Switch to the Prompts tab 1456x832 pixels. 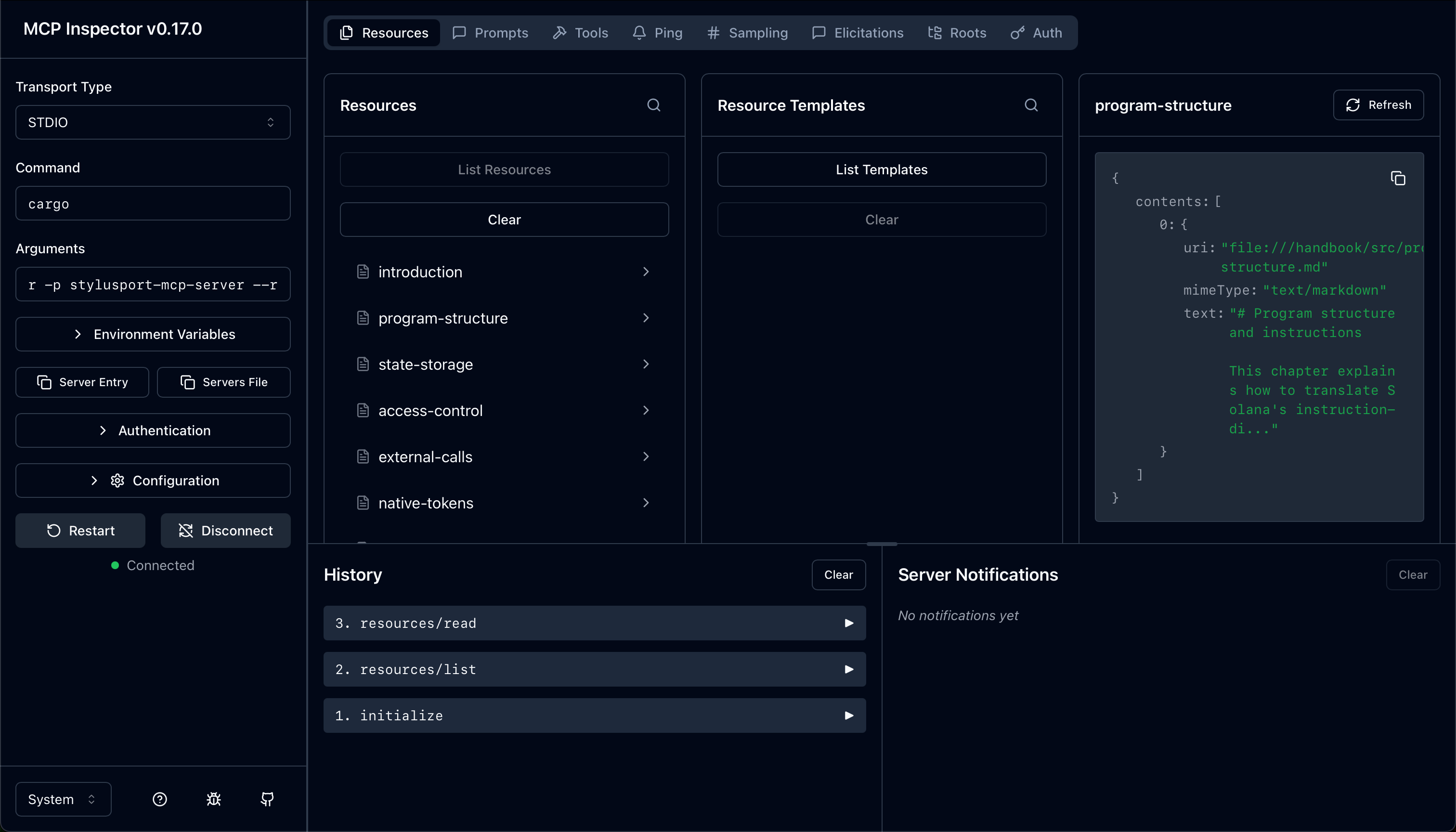[x=490, y=33]
